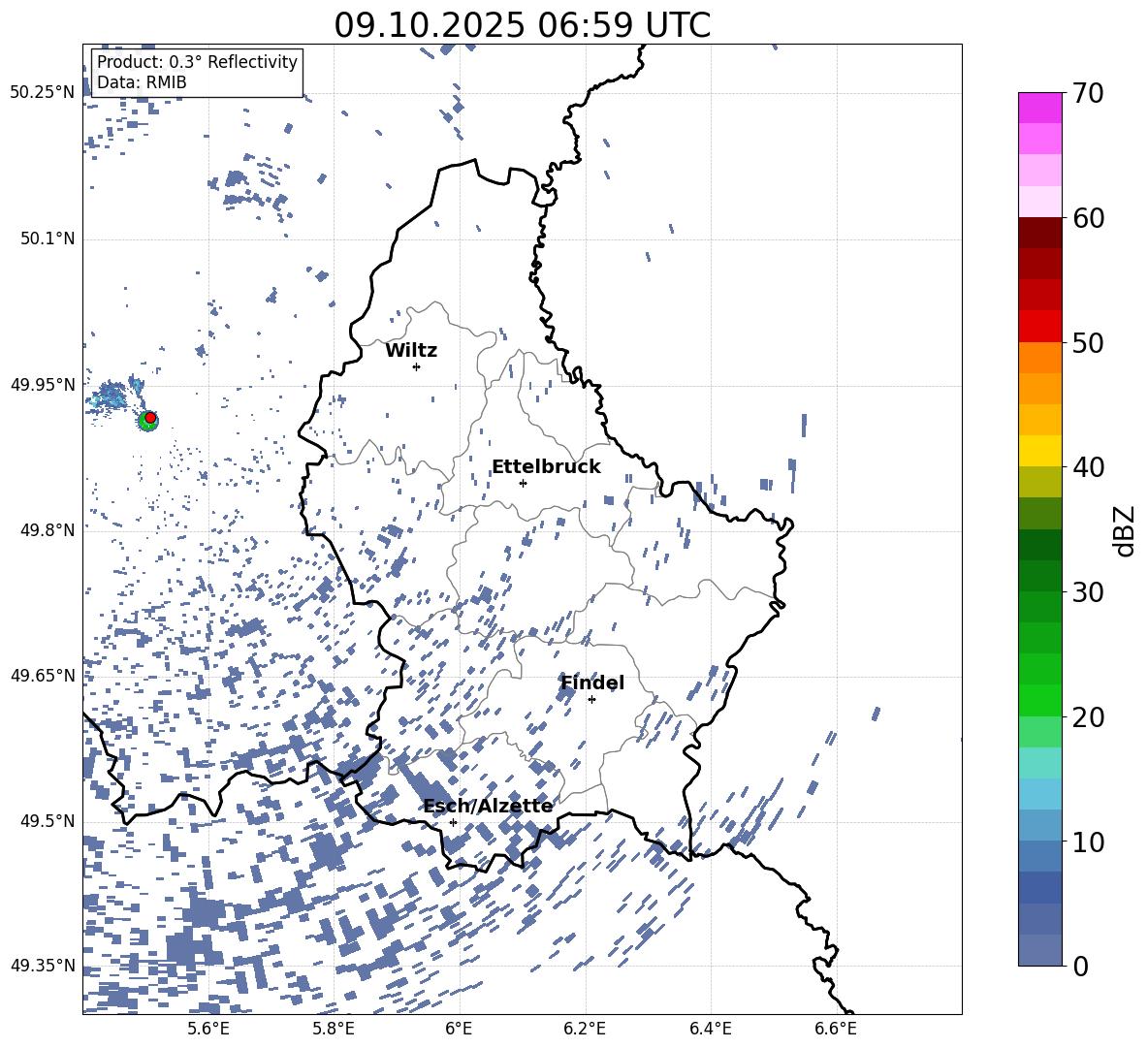Click the 49.8°N latitude label
The height and width of the screenshot is (1048, 1148).
[x=48, y=530]
